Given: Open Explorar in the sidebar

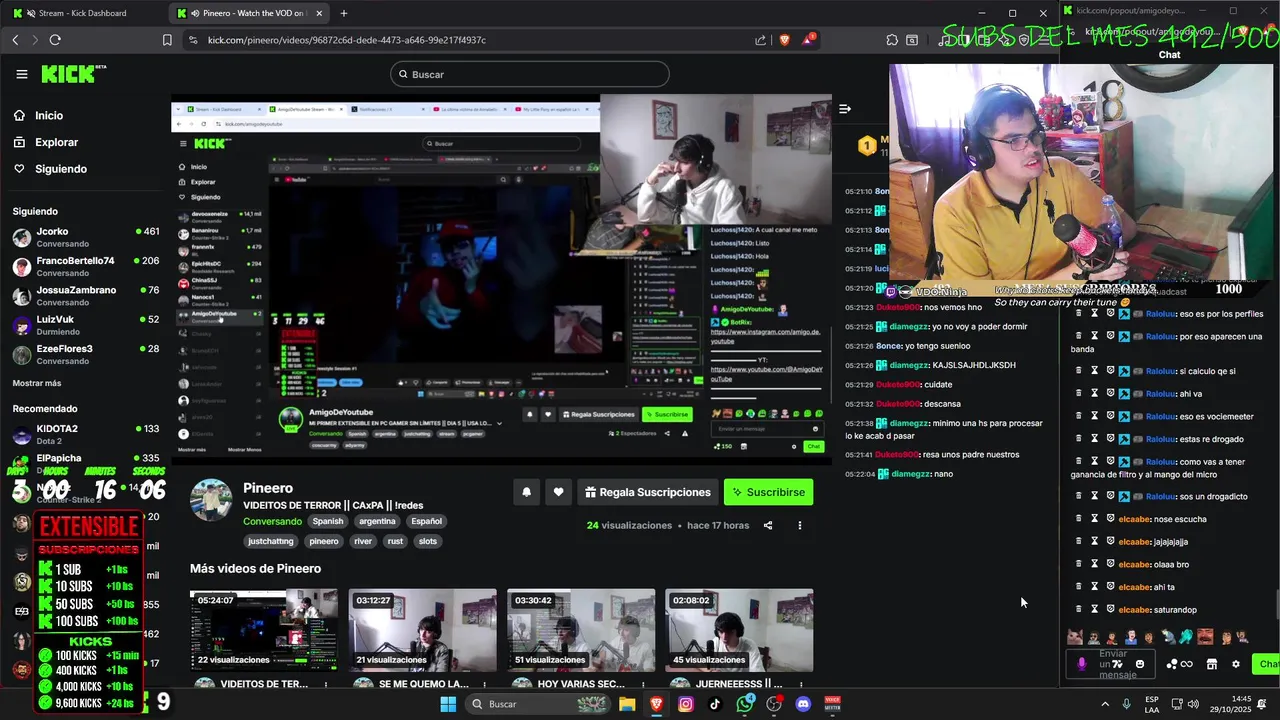Looking at the screenshot, I should tap(45, 142).
